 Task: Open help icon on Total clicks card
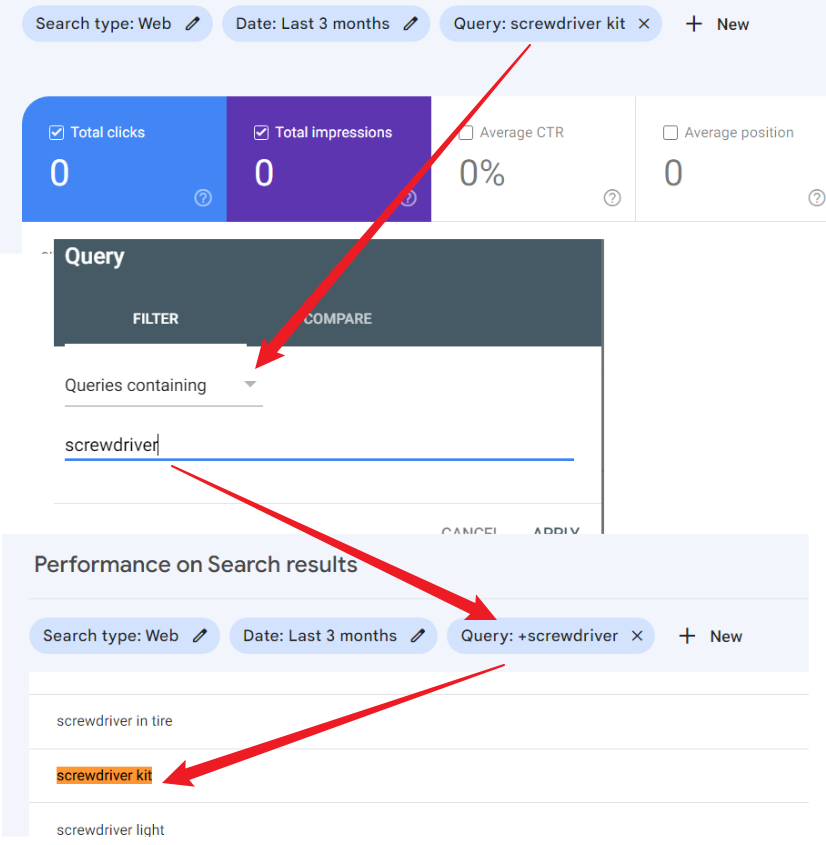click(x=203, y=198)
